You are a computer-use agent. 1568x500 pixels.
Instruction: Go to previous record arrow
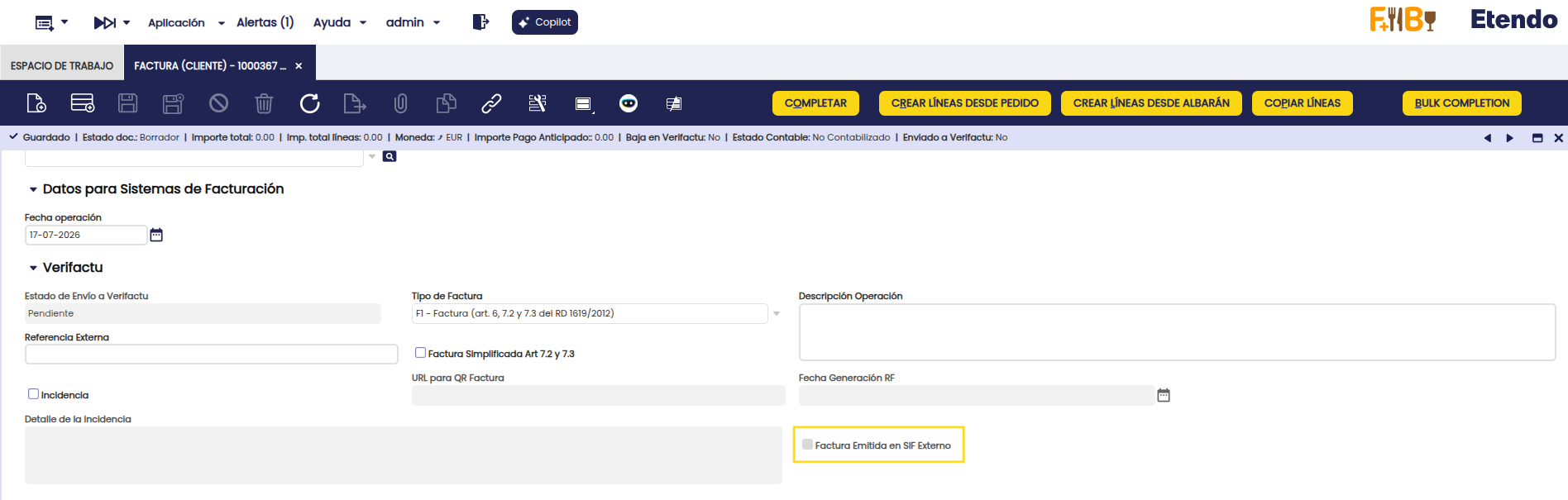pyautogui.click(x=1487, y=138)
